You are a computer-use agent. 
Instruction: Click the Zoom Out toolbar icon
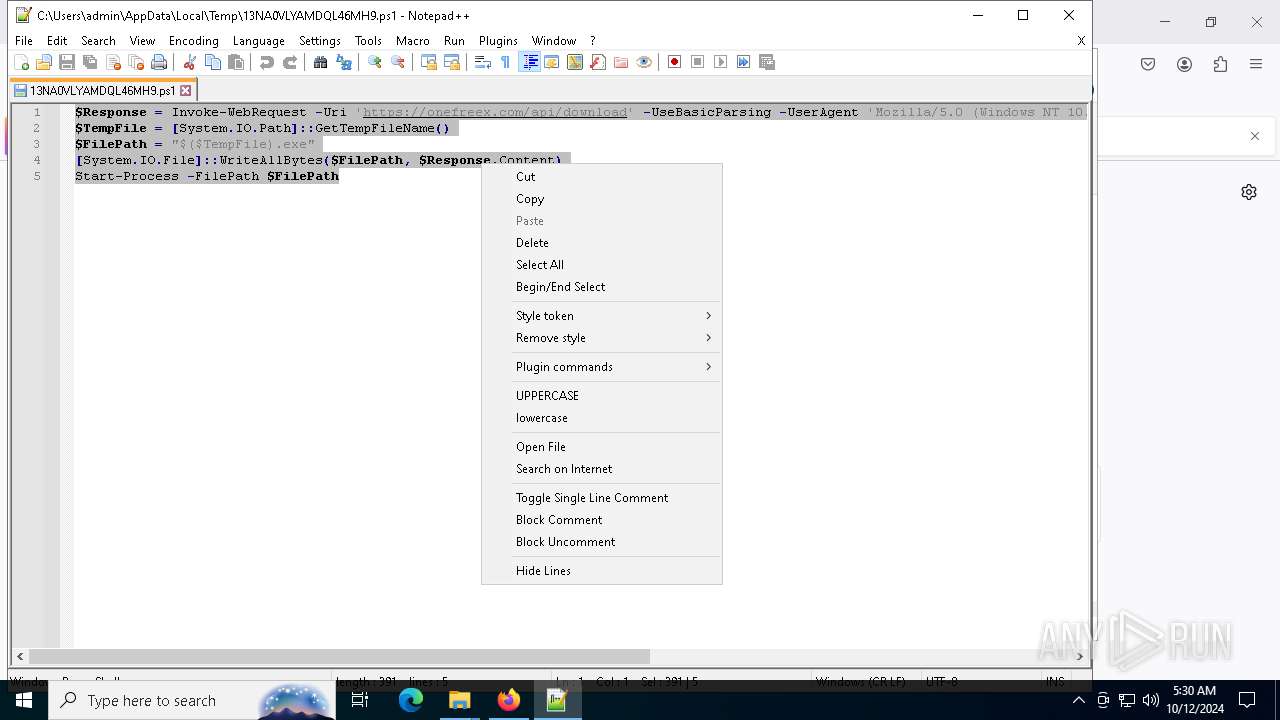point(398,62)
